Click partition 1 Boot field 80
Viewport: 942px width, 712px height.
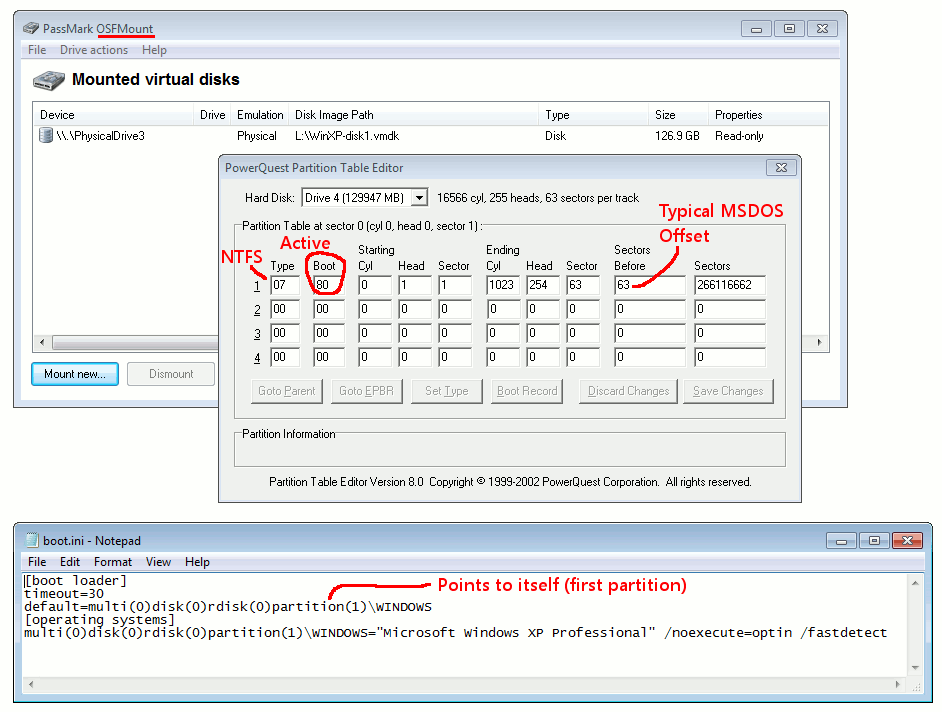click(329, 285)
